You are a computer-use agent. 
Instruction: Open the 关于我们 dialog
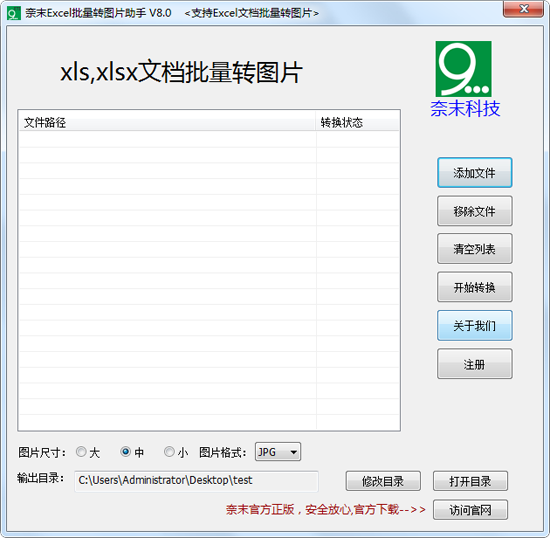475,325
